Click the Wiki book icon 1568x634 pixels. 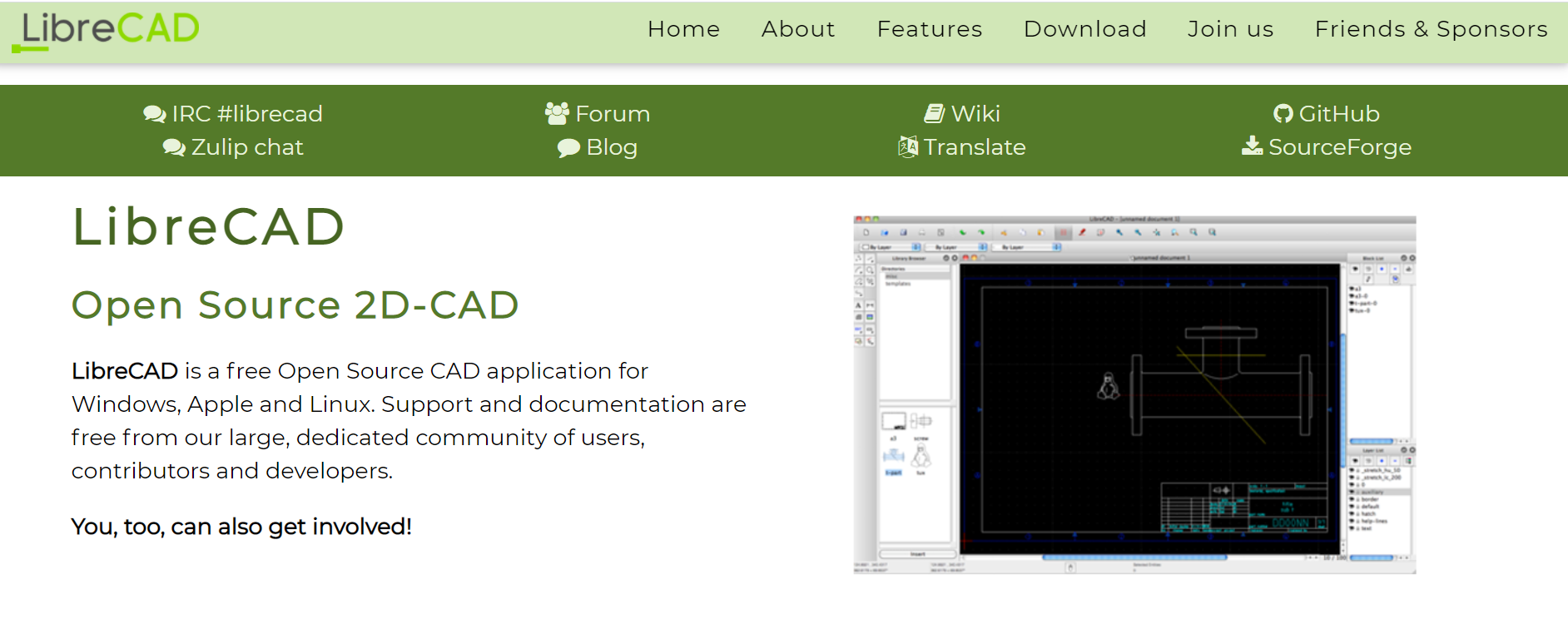tap(934, 113)
